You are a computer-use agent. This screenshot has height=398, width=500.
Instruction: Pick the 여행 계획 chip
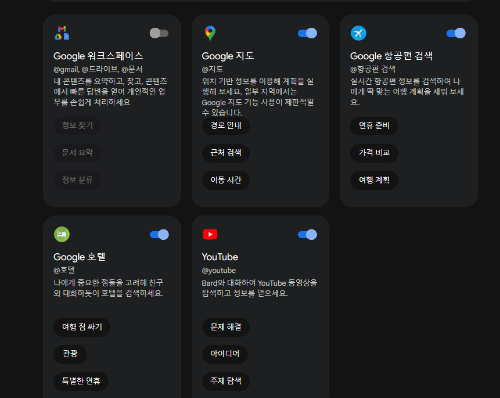374,180
